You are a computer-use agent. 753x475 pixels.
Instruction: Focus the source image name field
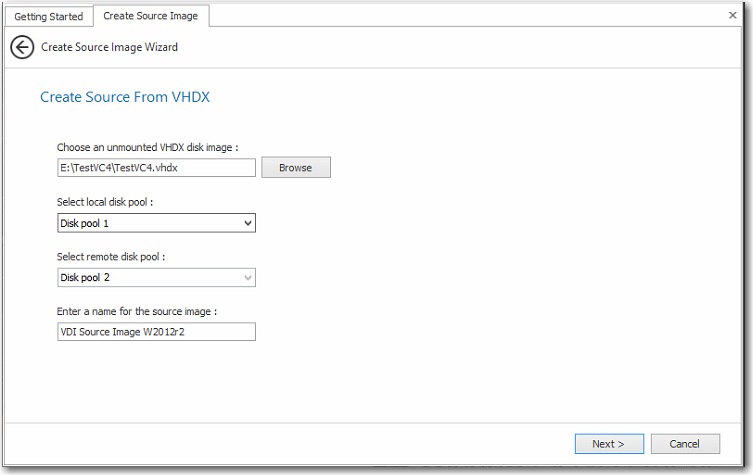[x=156, y=331]
